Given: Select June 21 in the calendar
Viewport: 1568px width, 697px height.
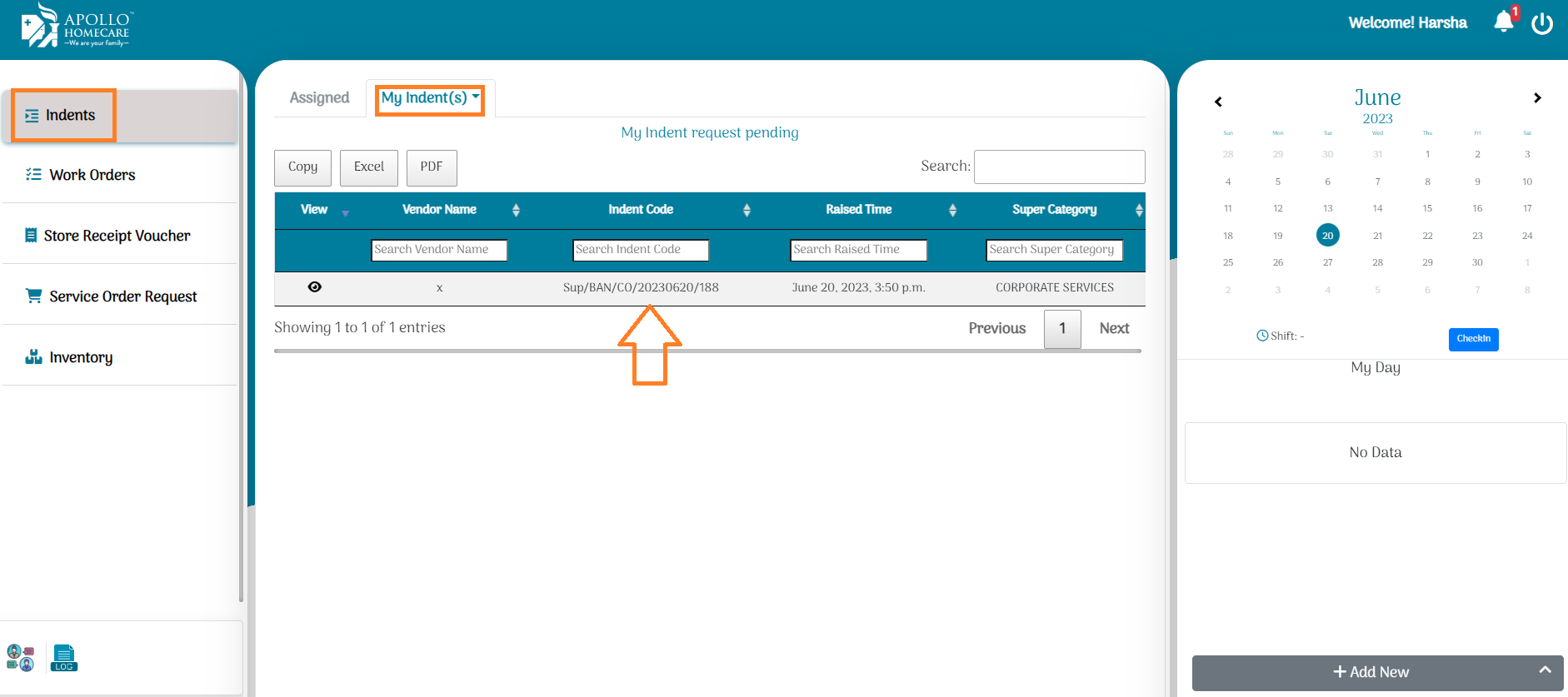Looking at the screenshot, I should (1378, 236).
